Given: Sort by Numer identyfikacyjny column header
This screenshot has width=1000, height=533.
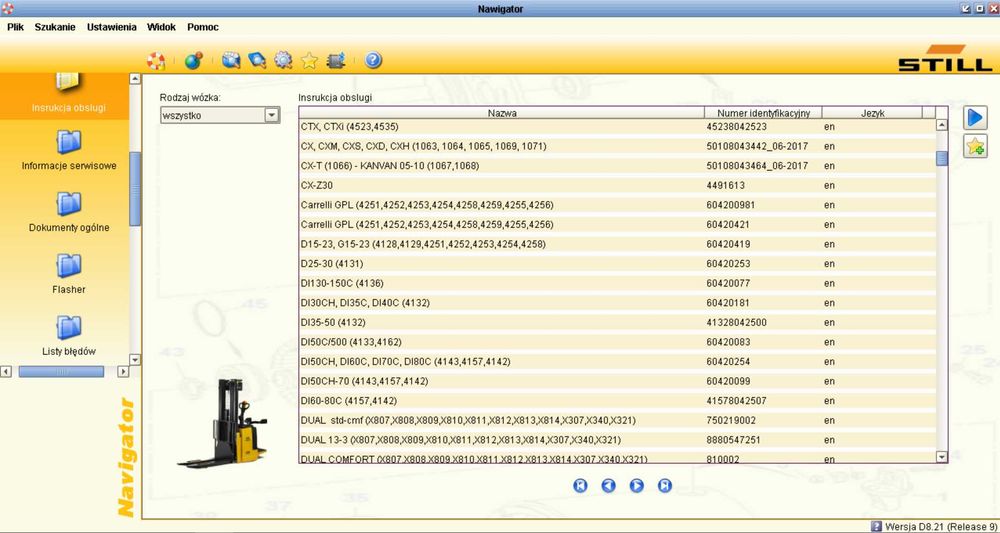Looking at the screenshot, I should coord(763,113).
